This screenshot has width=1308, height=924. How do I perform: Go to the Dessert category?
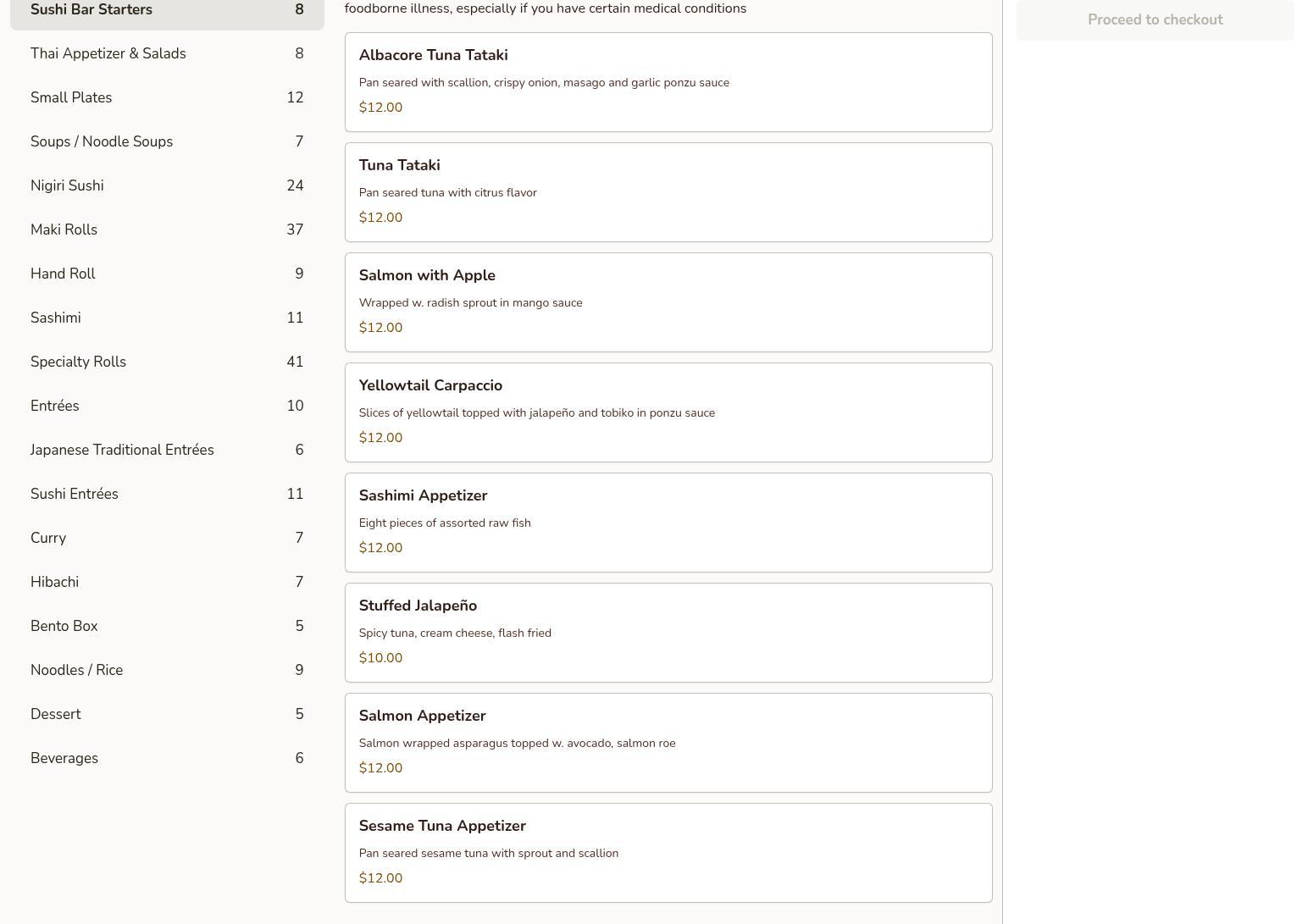(167, 714)
